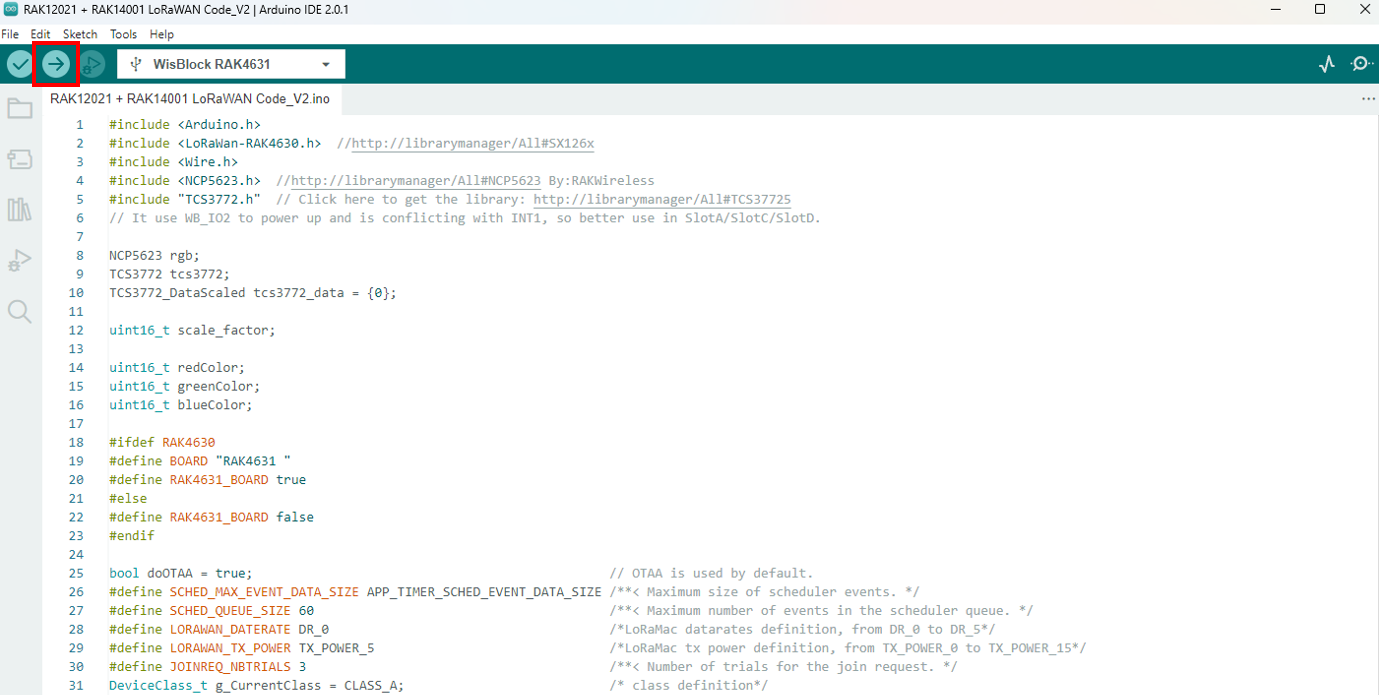Click the 'OTAA is used by default.' comment
This screenshot has width=1379, height=695.
pyautogui.click(x=711, y=573)
